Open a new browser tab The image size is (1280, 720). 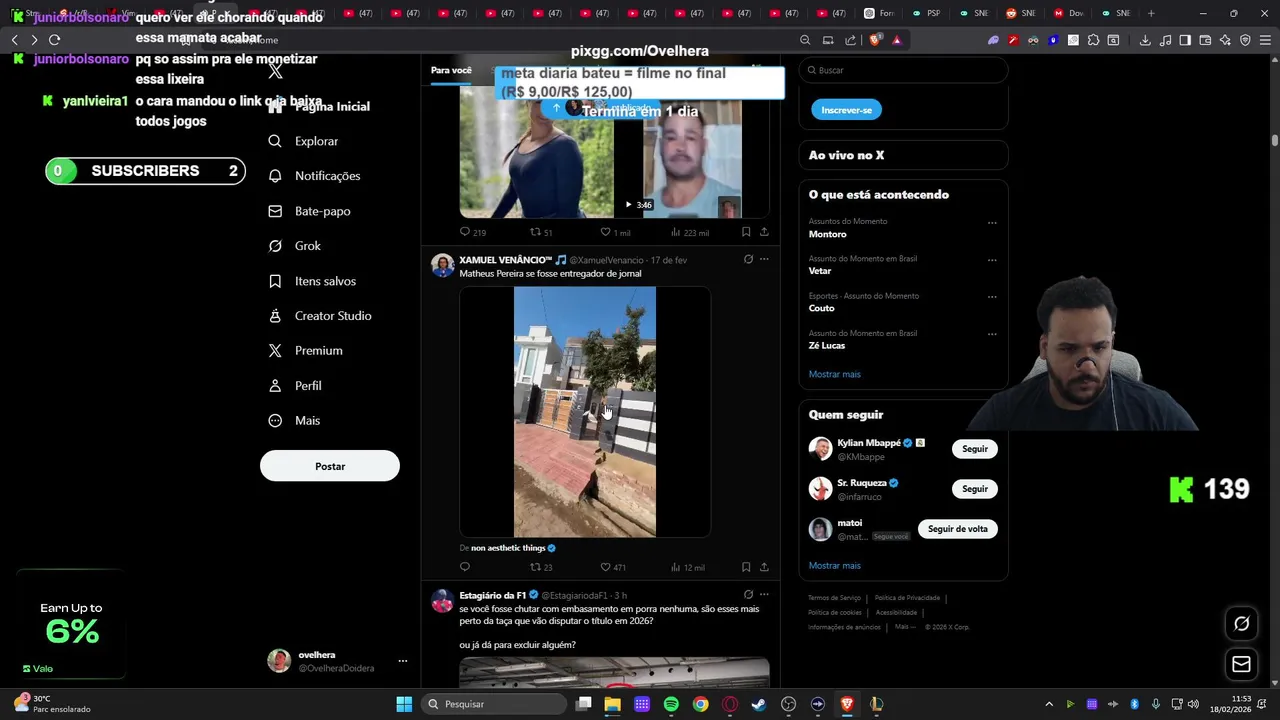pyautogui.click(x=1151, y=13)
